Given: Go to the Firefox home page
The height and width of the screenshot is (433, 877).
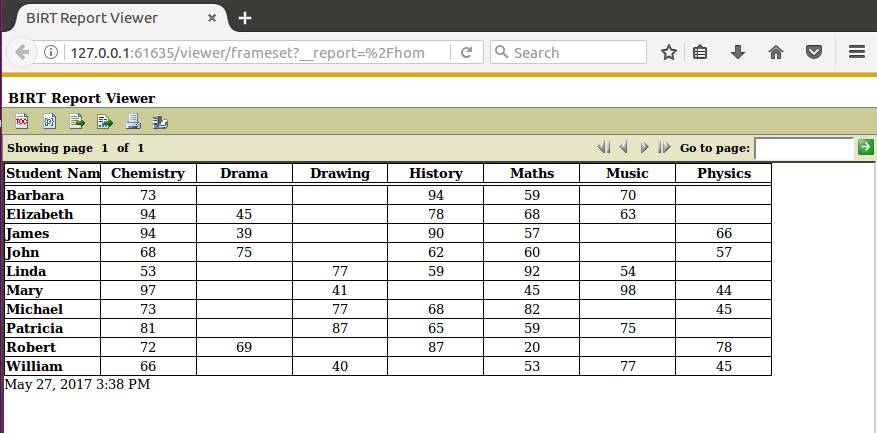Looking at the screenshot, I should 776,53.
